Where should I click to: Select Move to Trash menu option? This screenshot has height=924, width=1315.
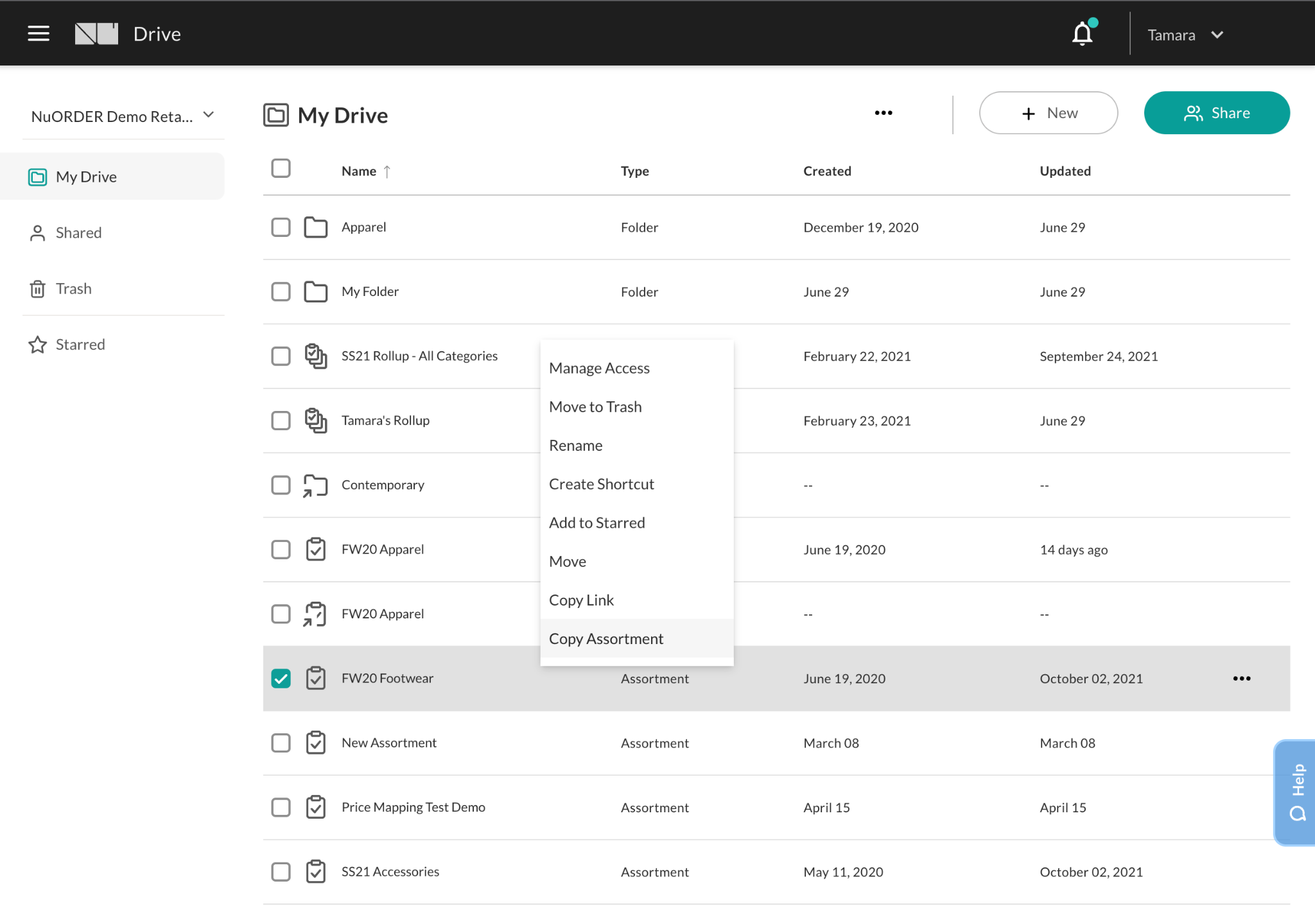pyautogui.click(x=595, y=407)
